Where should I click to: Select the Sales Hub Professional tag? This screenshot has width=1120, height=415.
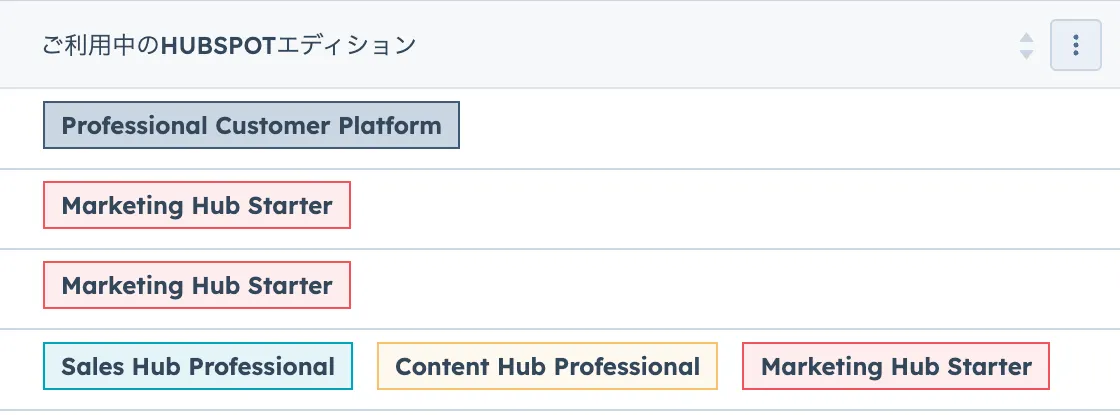pyautogui.click(x=198, y=366)
